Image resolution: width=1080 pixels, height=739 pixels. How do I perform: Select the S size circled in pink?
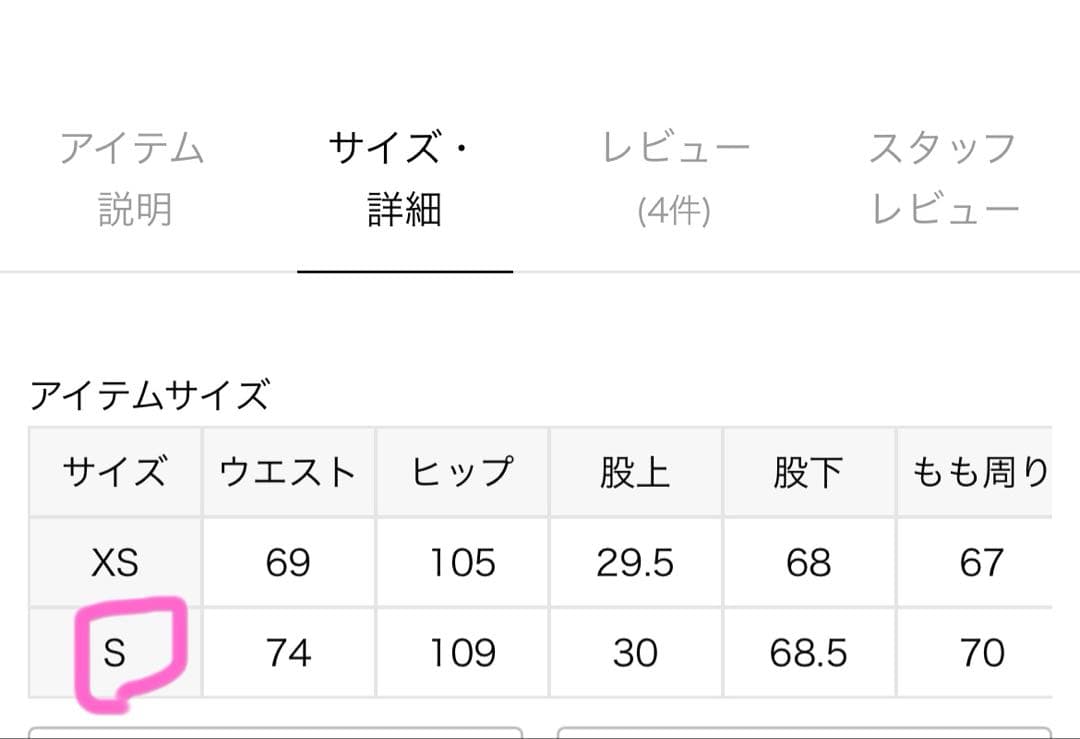[114, 653]
